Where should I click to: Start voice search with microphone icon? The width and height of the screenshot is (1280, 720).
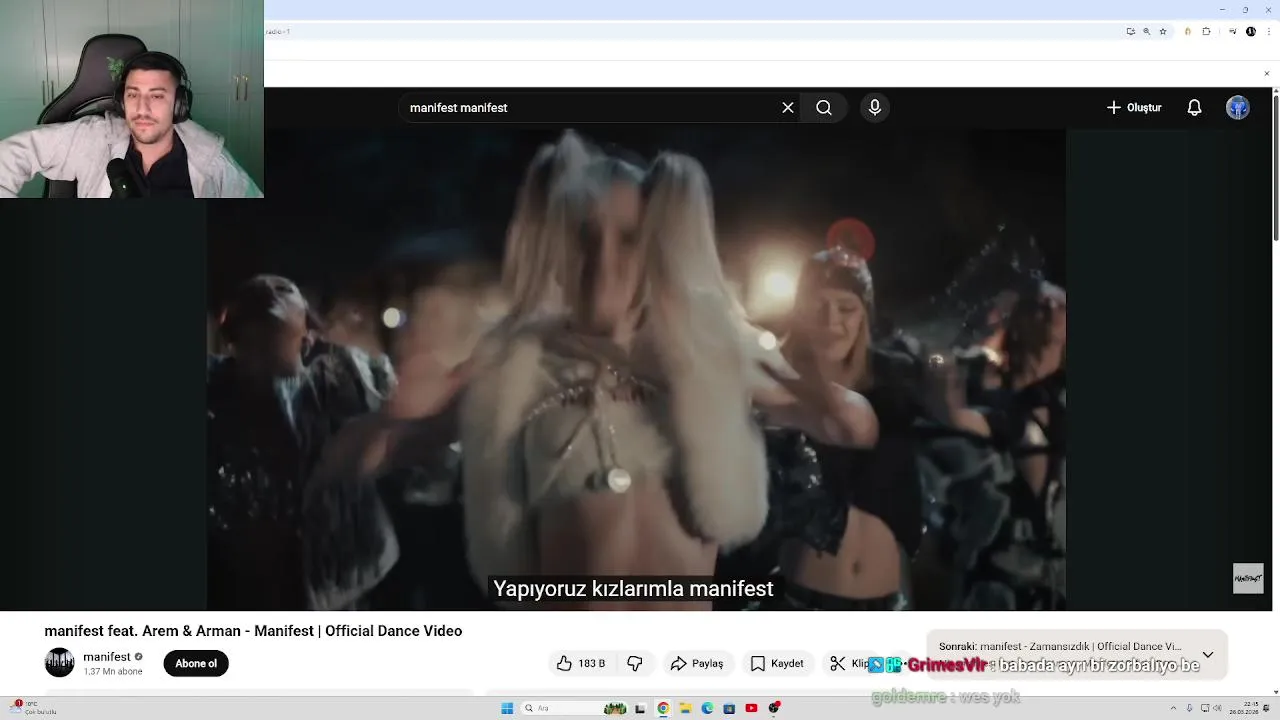875,108
